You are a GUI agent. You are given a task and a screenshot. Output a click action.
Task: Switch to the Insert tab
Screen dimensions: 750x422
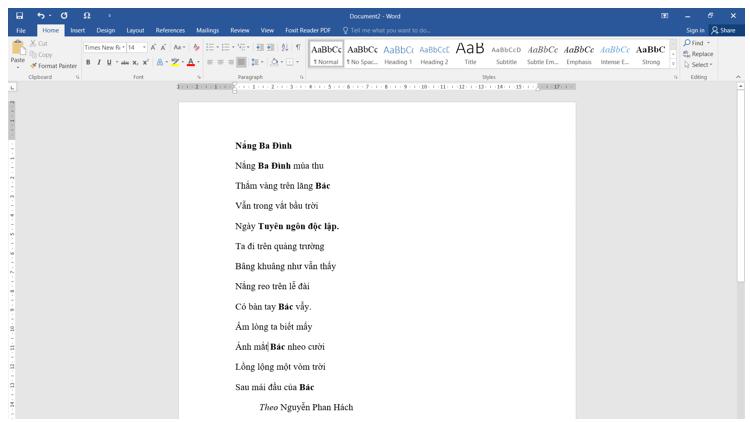(x=77, y=30)
